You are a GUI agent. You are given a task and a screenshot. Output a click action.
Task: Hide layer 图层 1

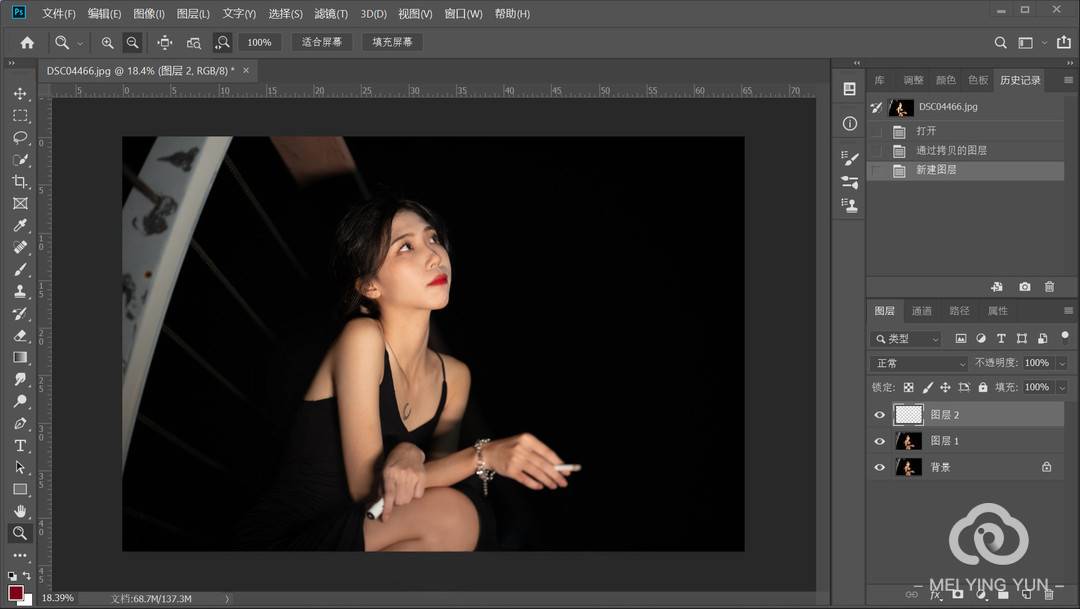tap(880, 441)
